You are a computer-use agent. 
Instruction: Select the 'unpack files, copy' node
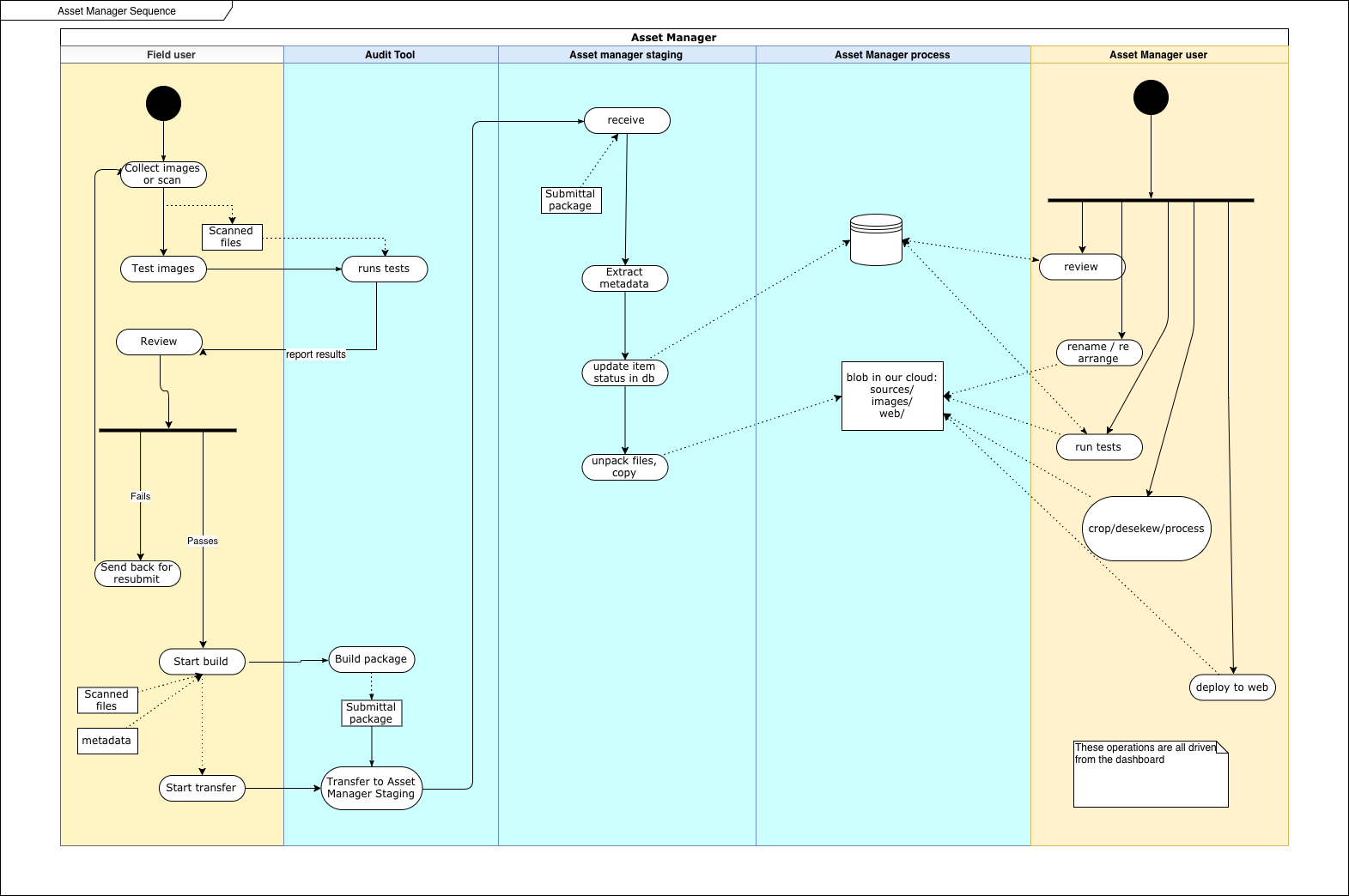click(625, 467)
